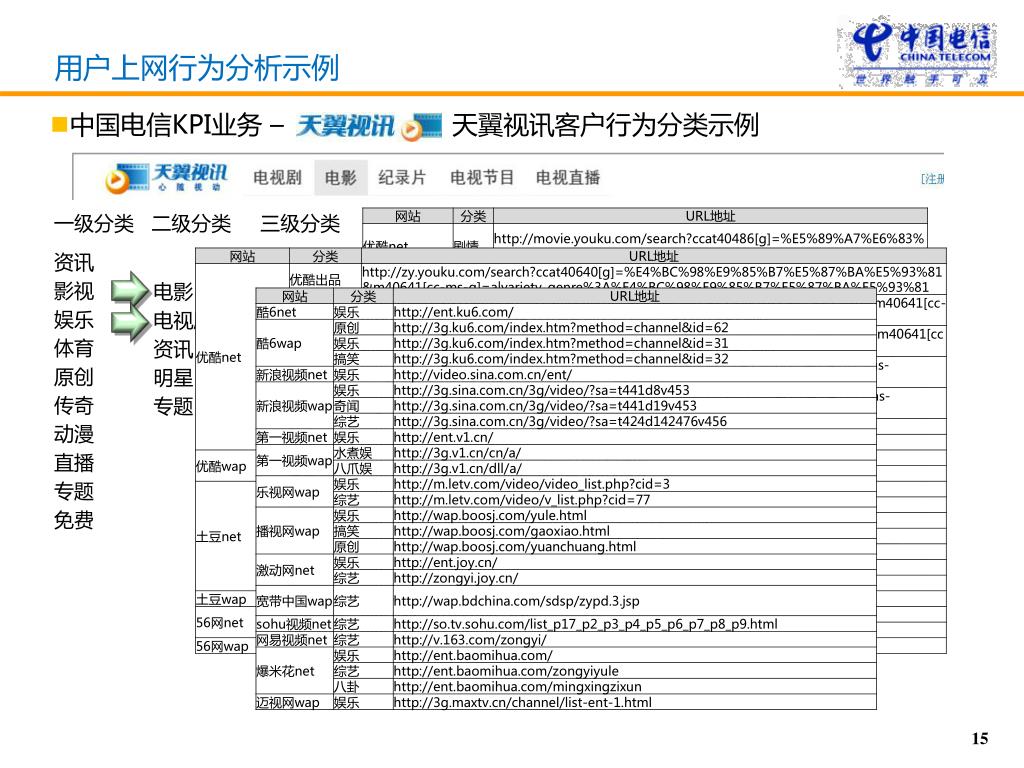Click the http://v.163.com/zongyi/ URL
This screenshot has width=1024, height=768.
(x=470, y=640)
